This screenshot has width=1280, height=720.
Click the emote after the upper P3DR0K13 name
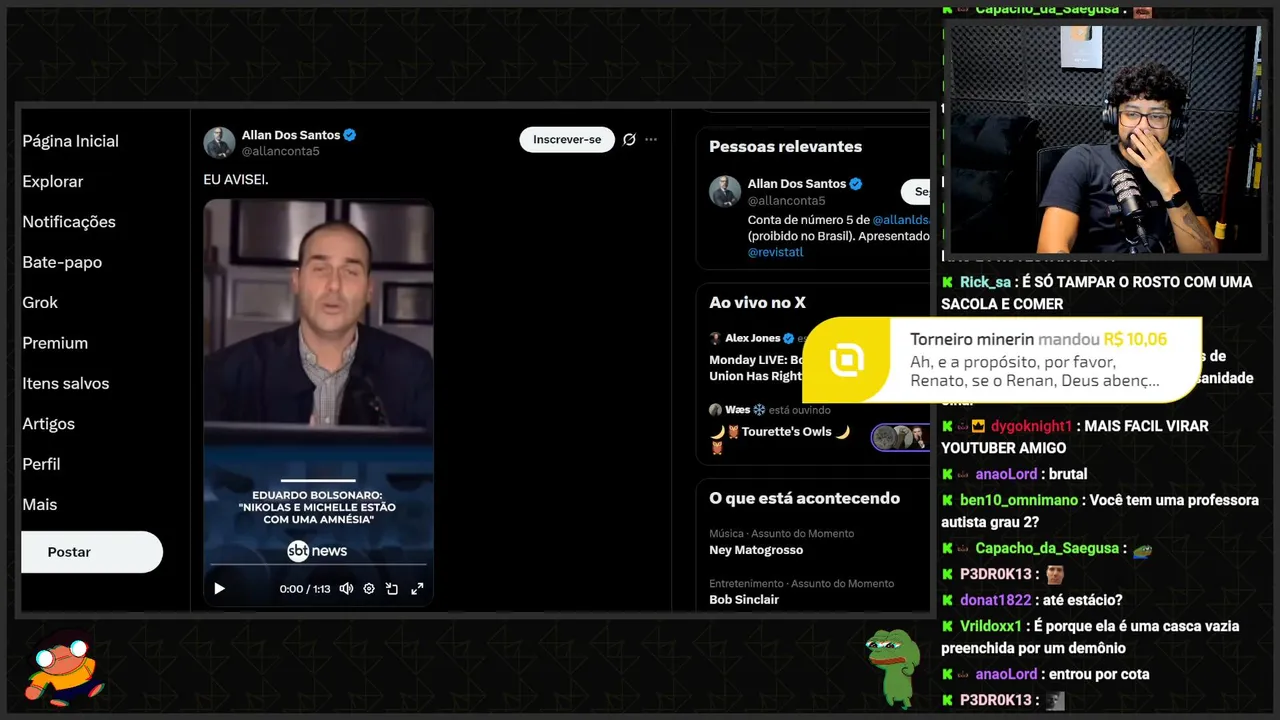pyautogui.click(x=1055, y=574)
